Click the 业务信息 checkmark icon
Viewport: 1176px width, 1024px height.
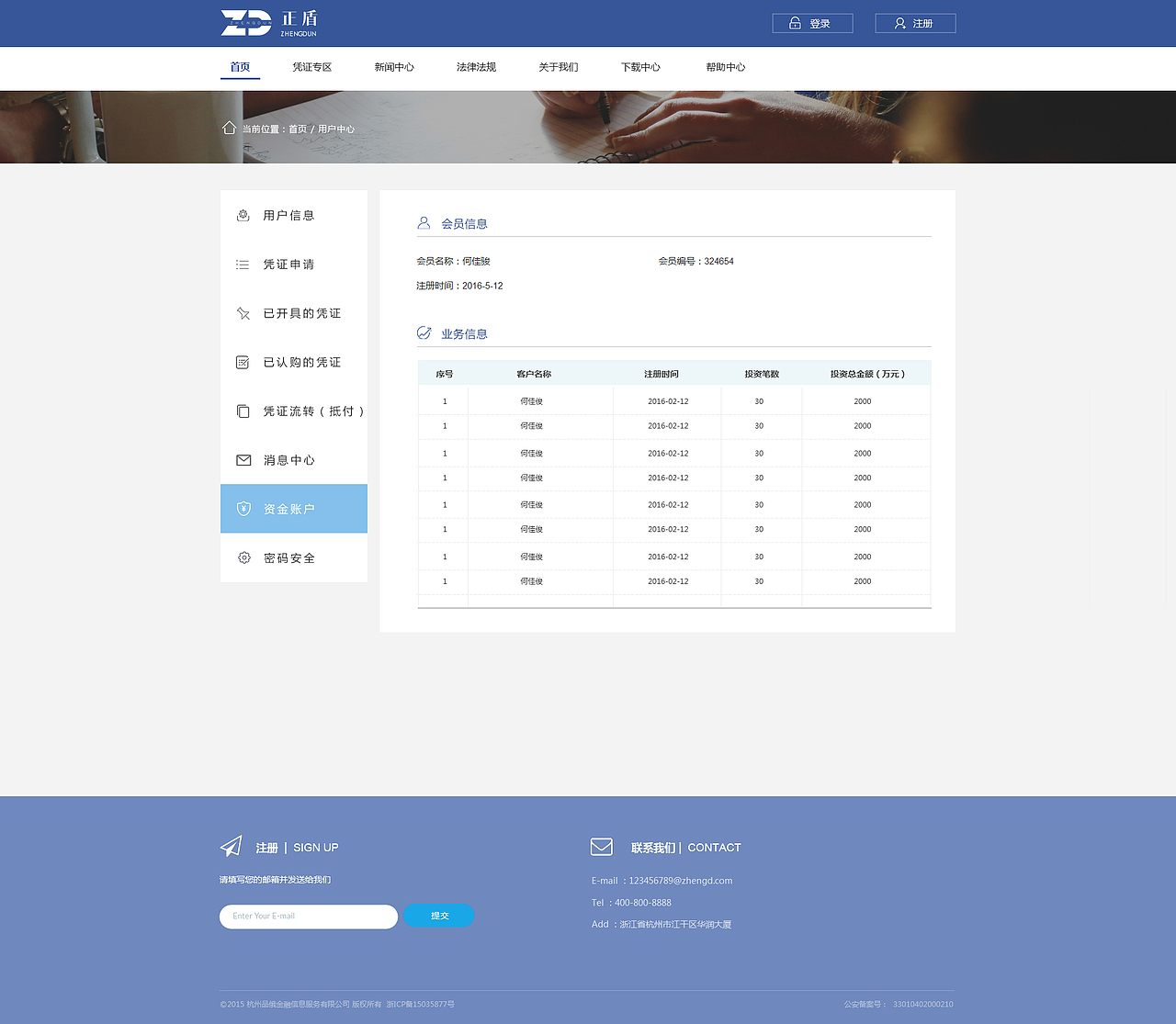(424, 332)
